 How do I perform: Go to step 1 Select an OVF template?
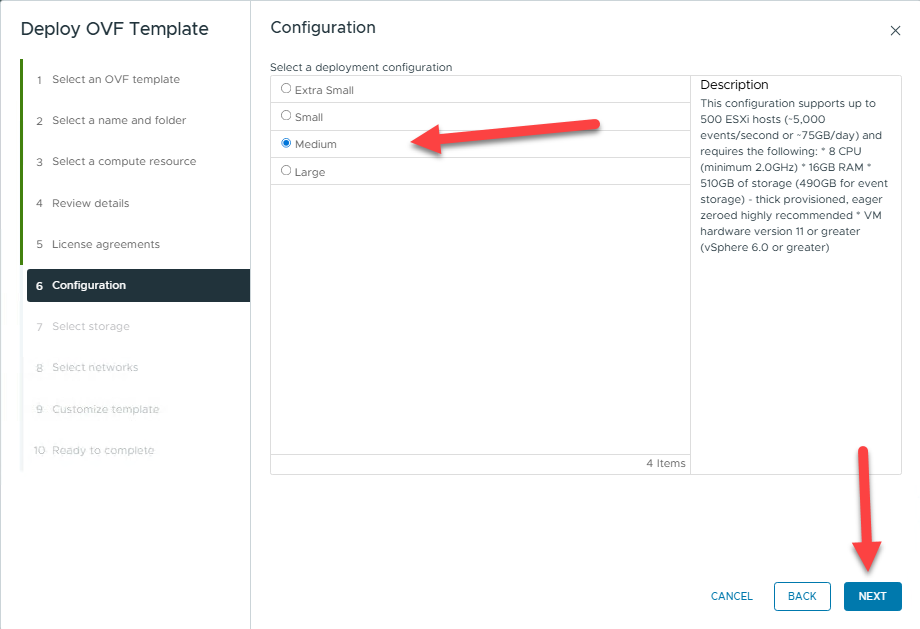tap(115, 79)
